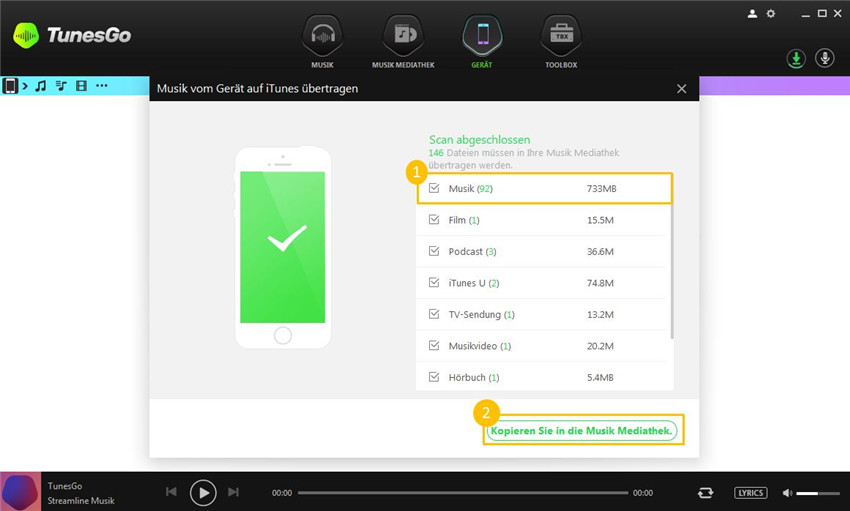Switch to the MUSIK MEDIATHEK tab label

tap(403, 65)
